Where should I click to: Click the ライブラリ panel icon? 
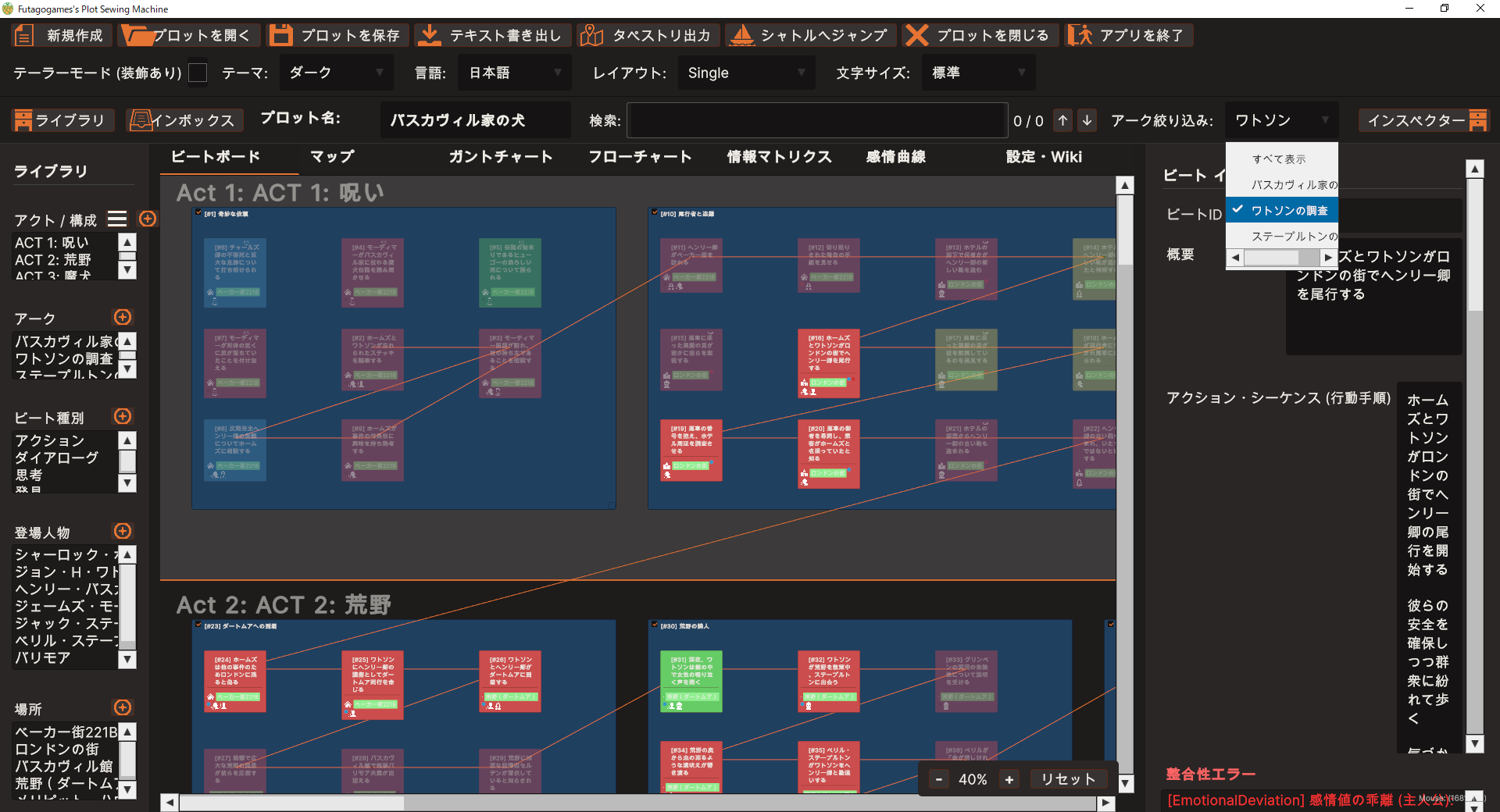(23, 120)
